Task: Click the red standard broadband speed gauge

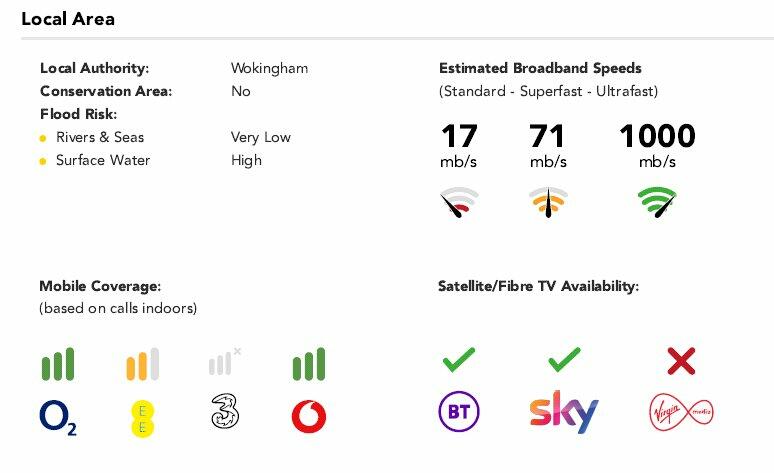Action: [459, 201]
